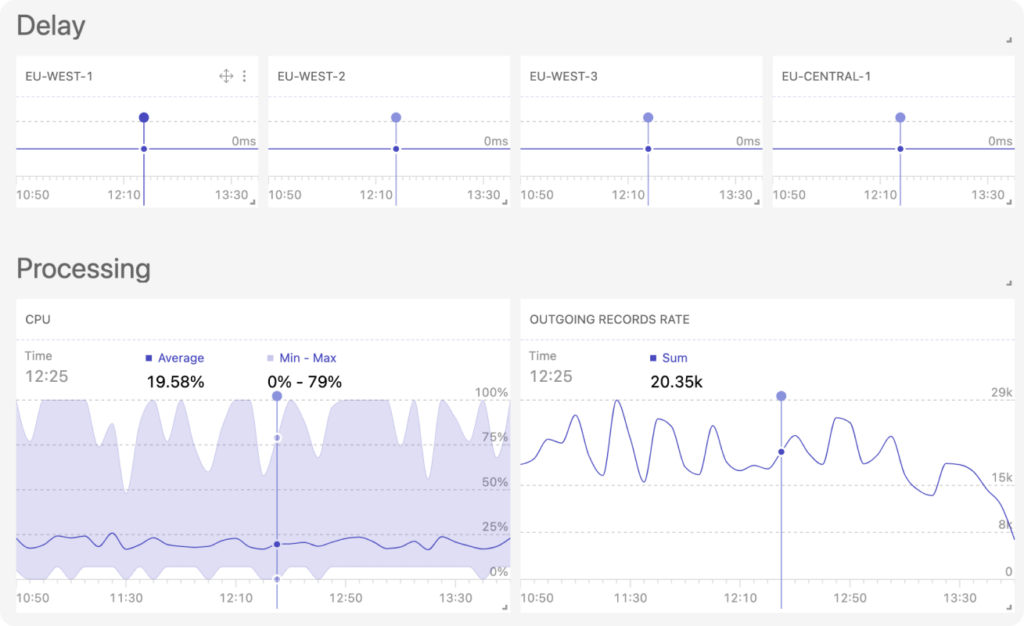Click the Processing section heading
This screenshot has height=626, width=1024.
[83, 269]
